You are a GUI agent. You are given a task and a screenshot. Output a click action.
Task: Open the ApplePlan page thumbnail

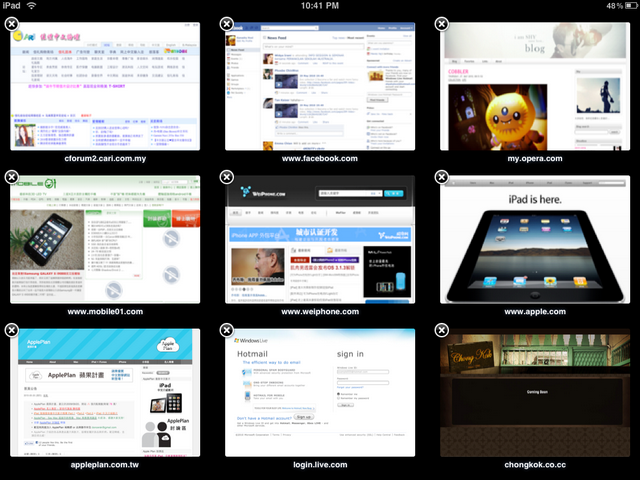[x=105, y=392]
